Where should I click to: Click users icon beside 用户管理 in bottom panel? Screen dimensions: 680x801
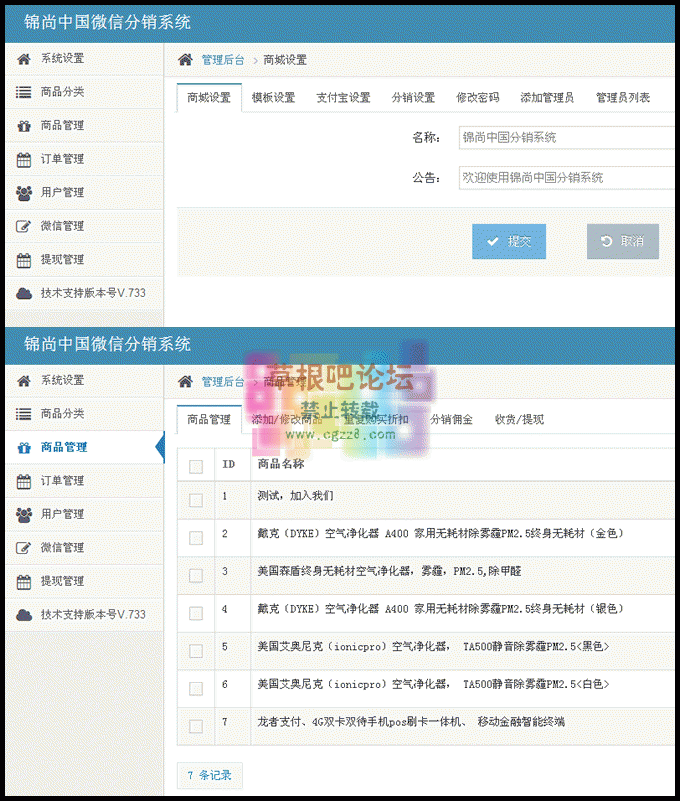click(x=24, y=515)
